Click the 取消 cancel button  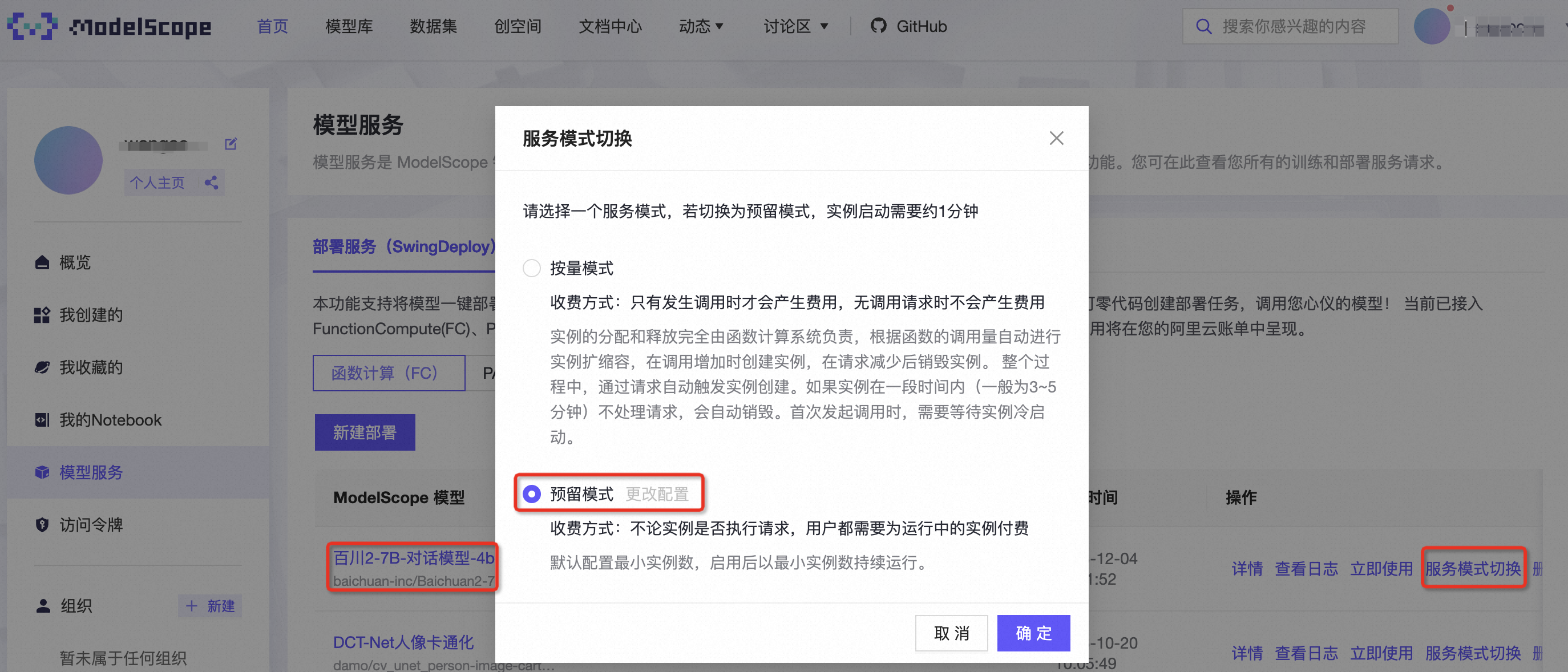point(951,633)
